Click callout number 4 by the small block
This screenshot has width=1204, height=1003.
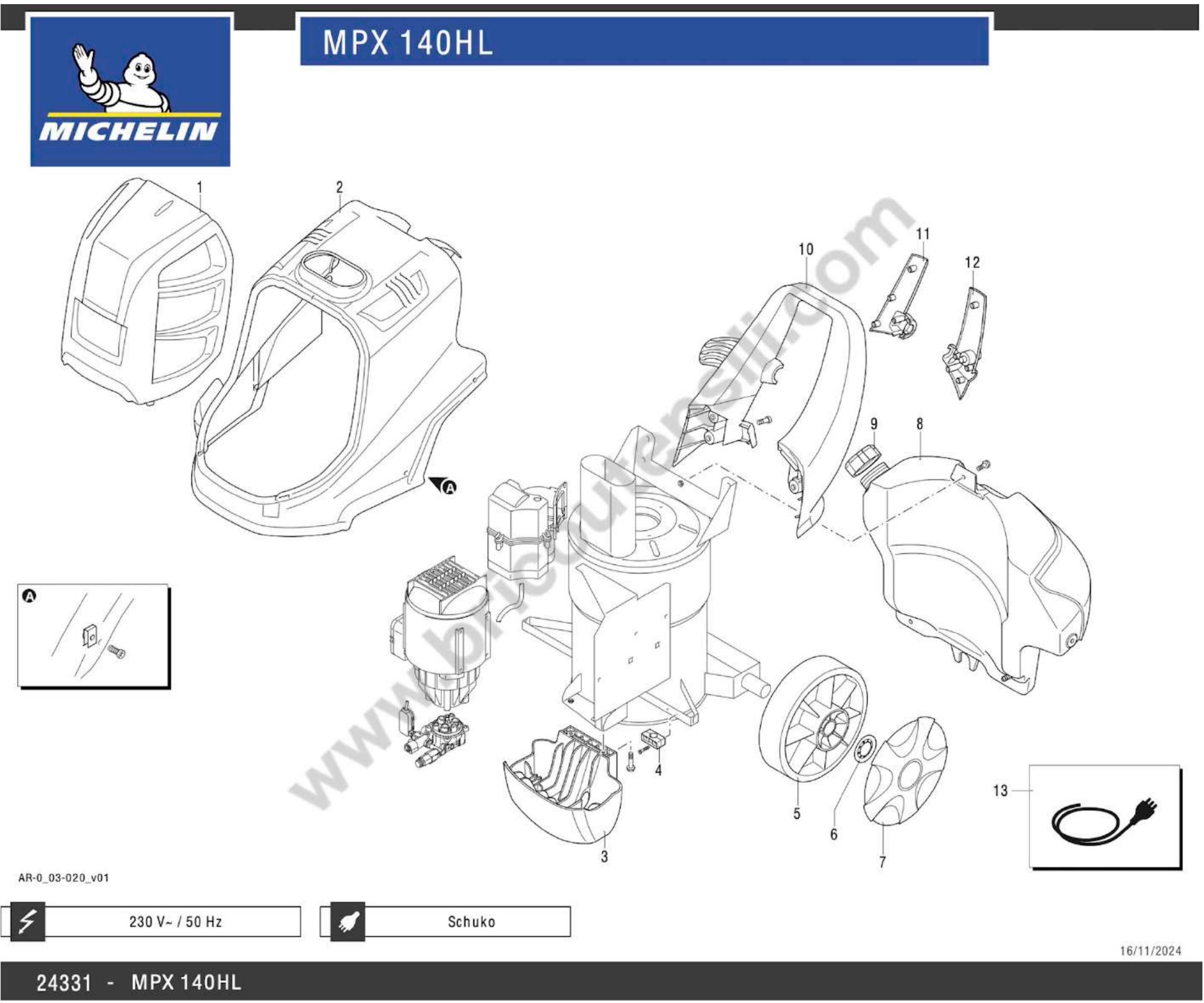tap(658, 770)
